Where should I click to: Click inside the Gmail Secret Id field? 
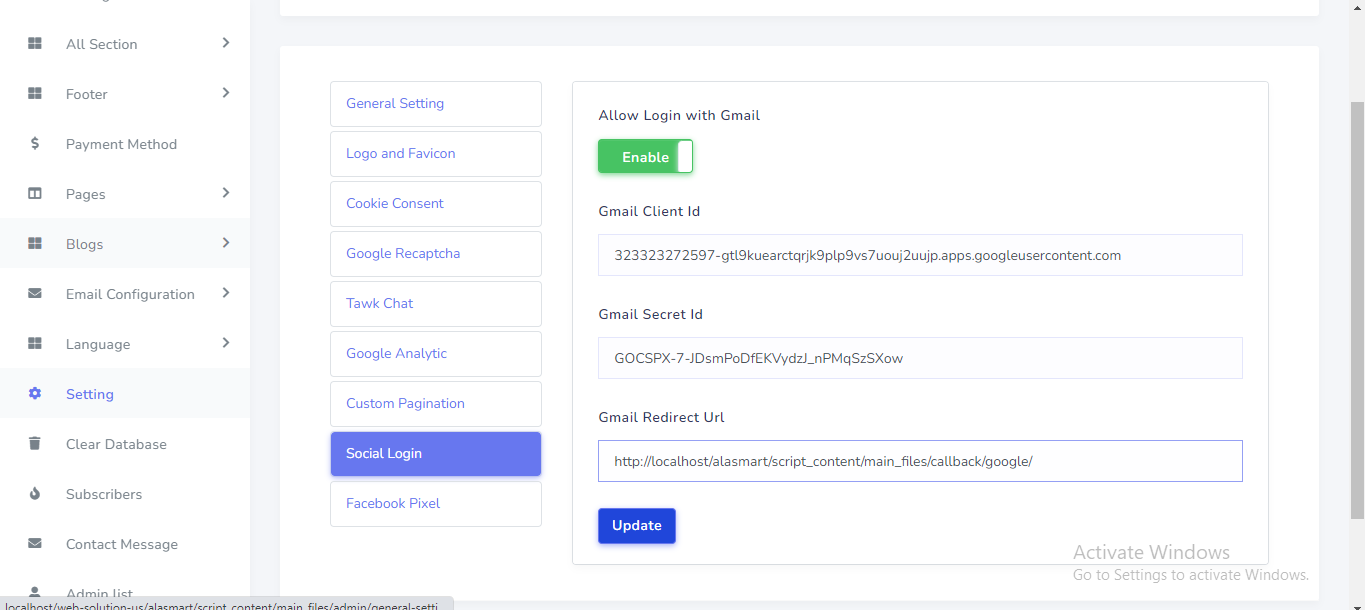[919, 358]
